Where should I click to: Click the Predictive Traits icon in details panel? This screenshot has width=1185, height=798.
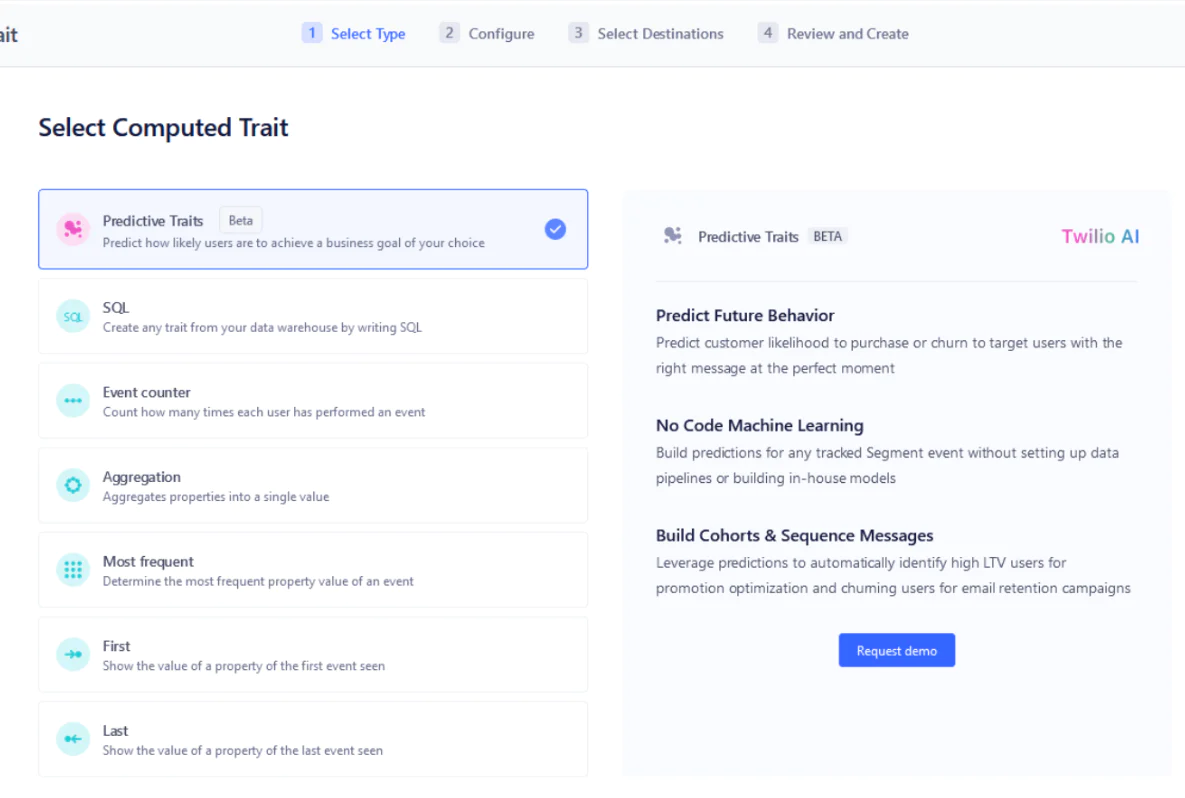[673, 236]
